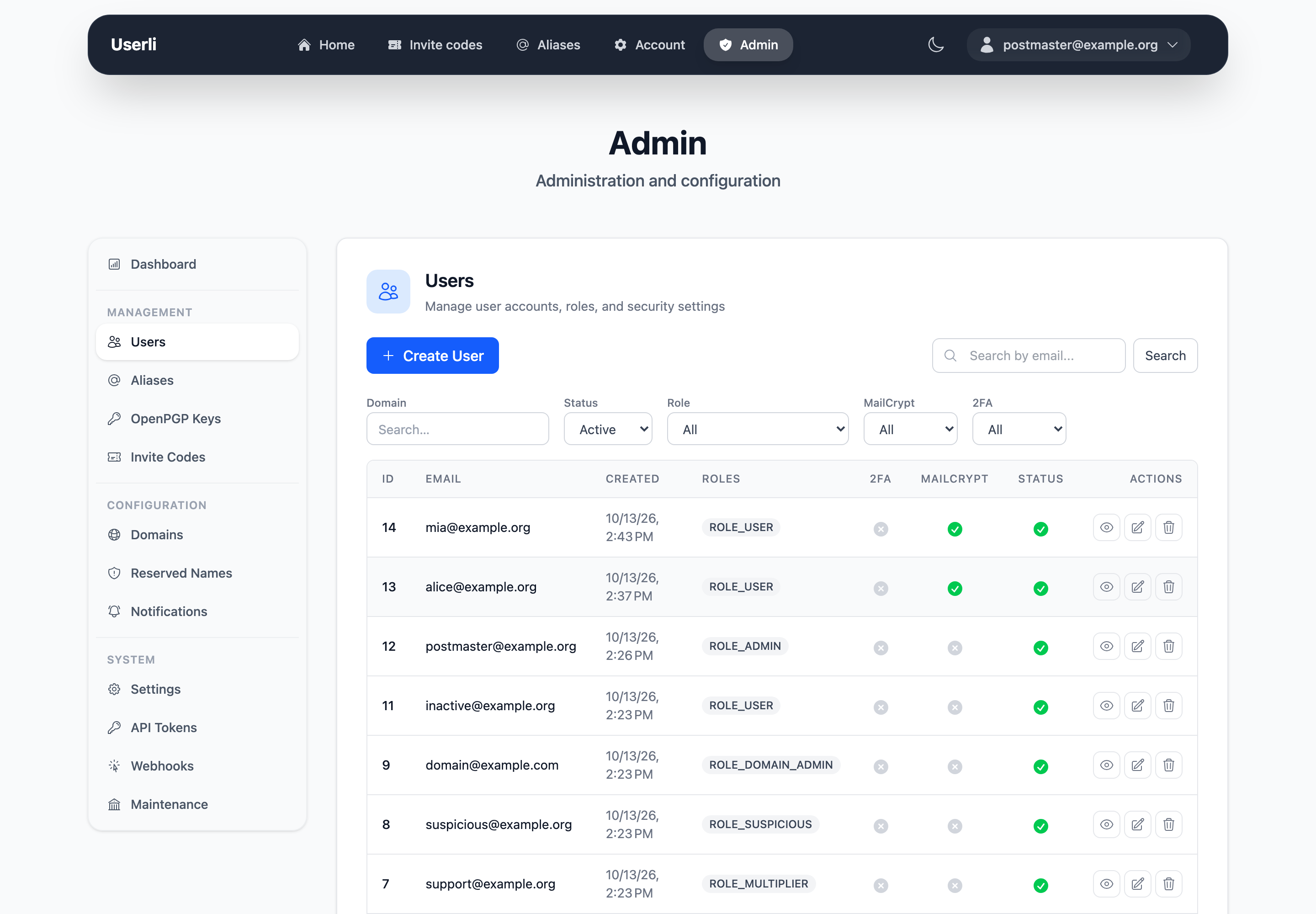
Task: Open API Tokens in sidebar
Action: pos(197,728)
